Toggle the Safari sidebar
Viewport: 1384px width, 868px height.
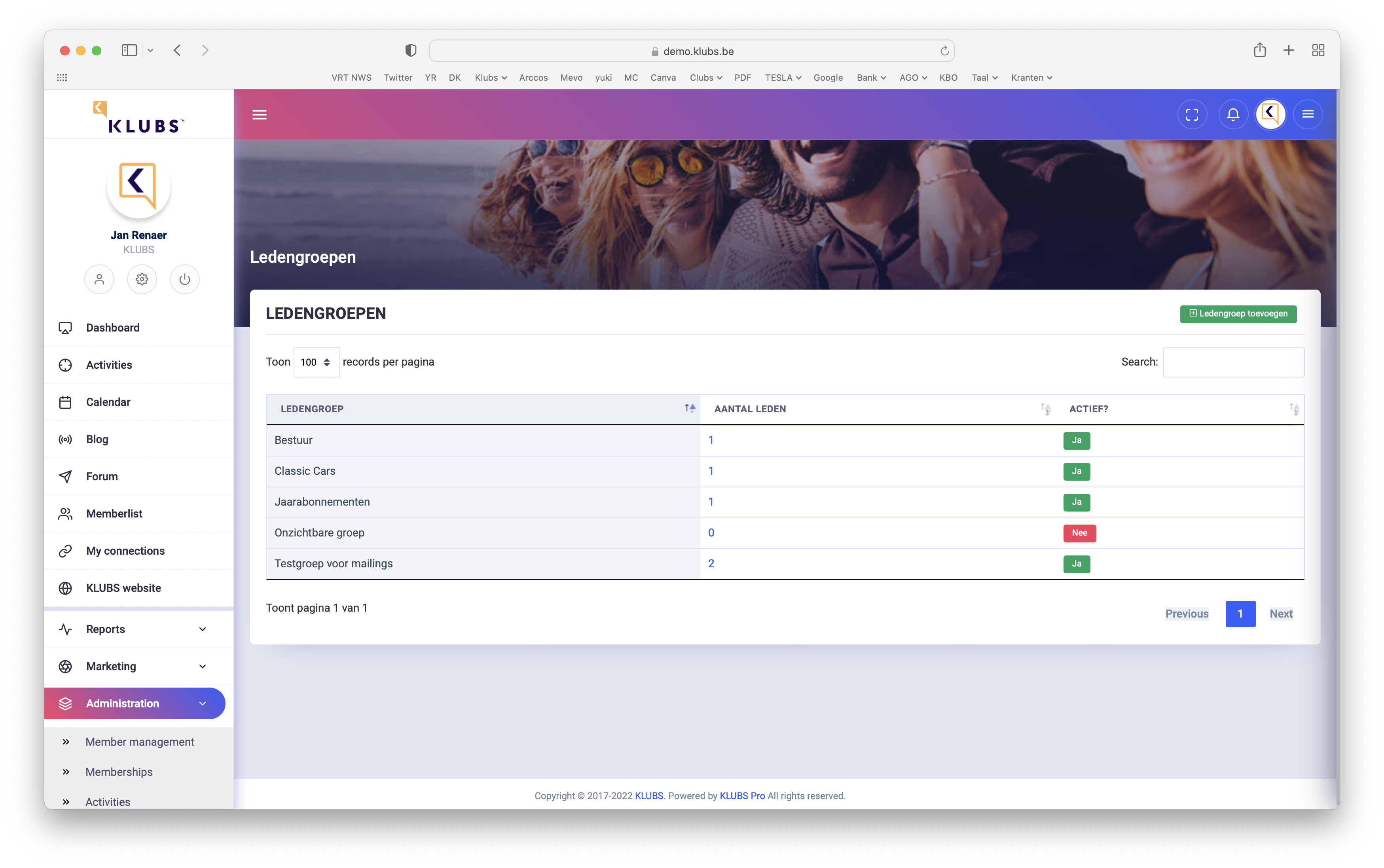pos(129,51)
